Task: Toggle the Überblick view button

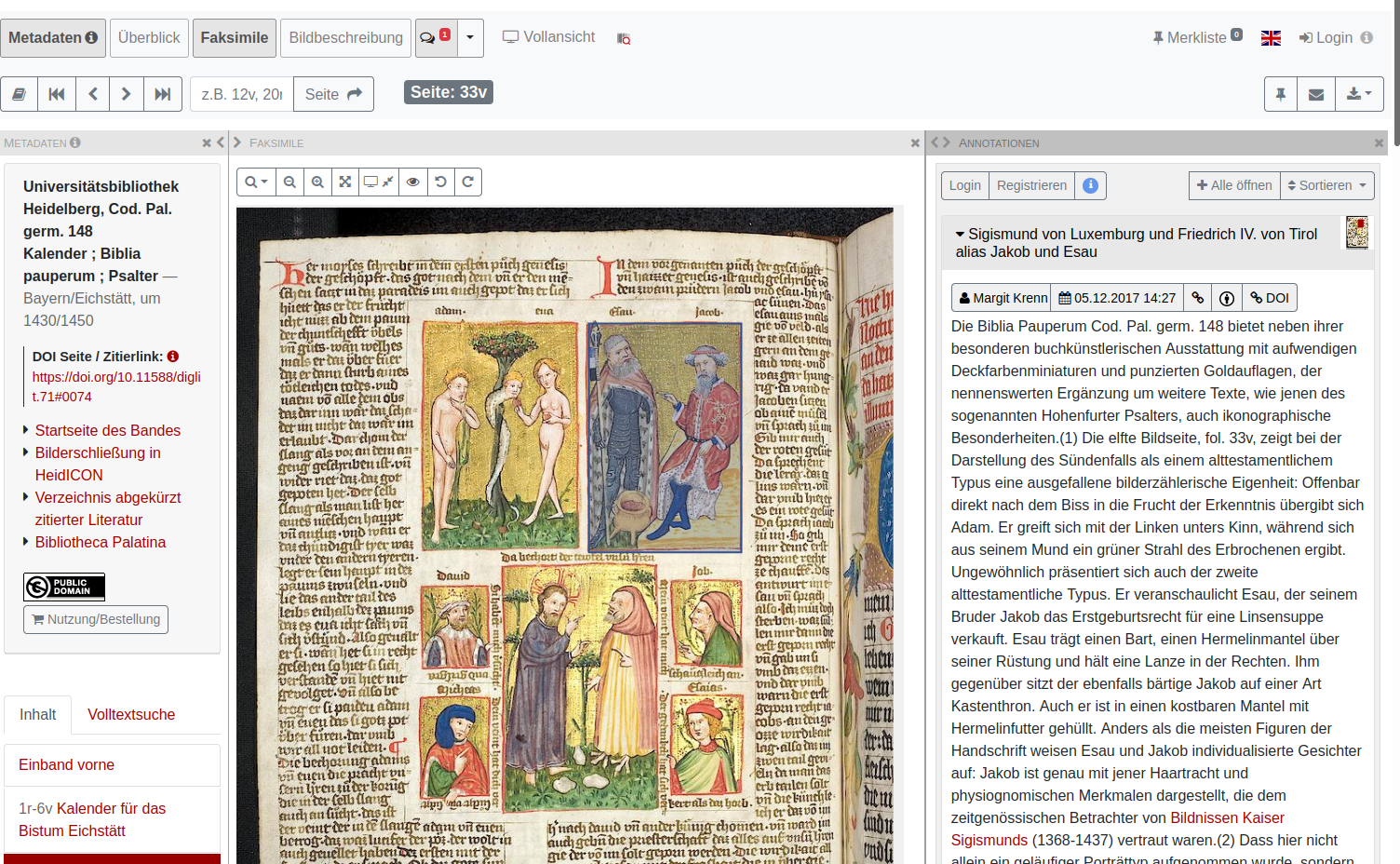Action: tap(149, 38)
